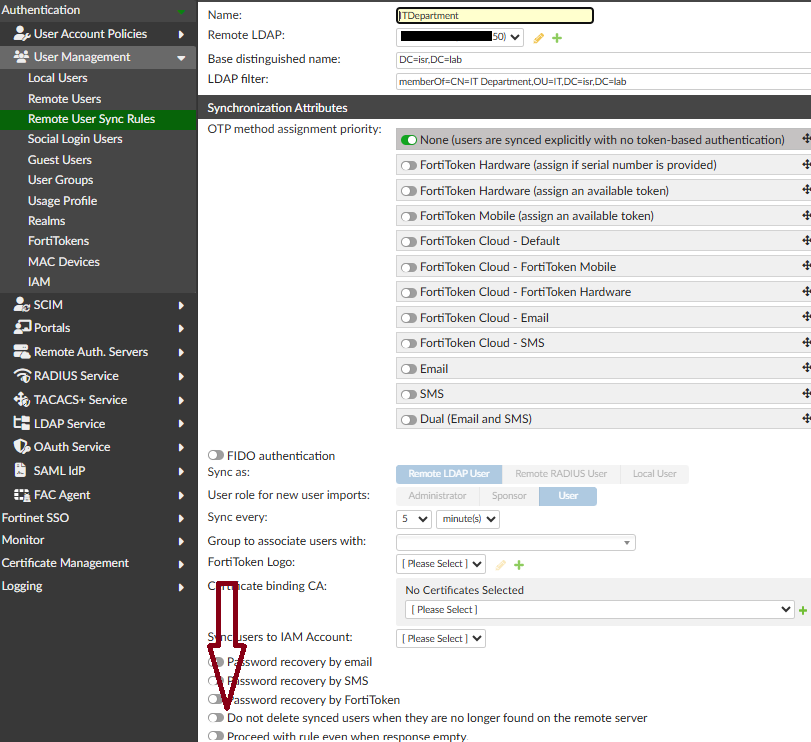Enable the FortiToken Mobile OTP toggle
This screenshot has width=811, height=742.
409,217
